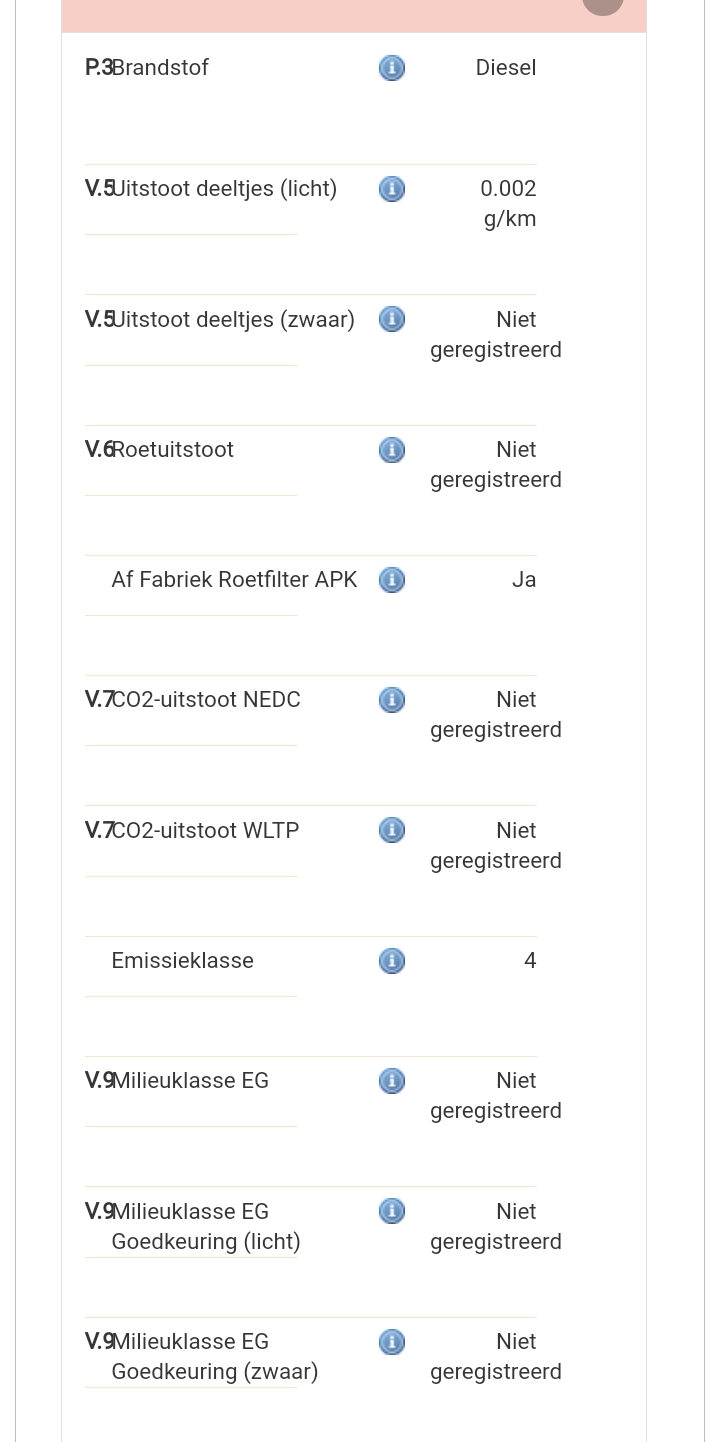
Task: Show Emissieklasse info icon
Action: point(392,961)
